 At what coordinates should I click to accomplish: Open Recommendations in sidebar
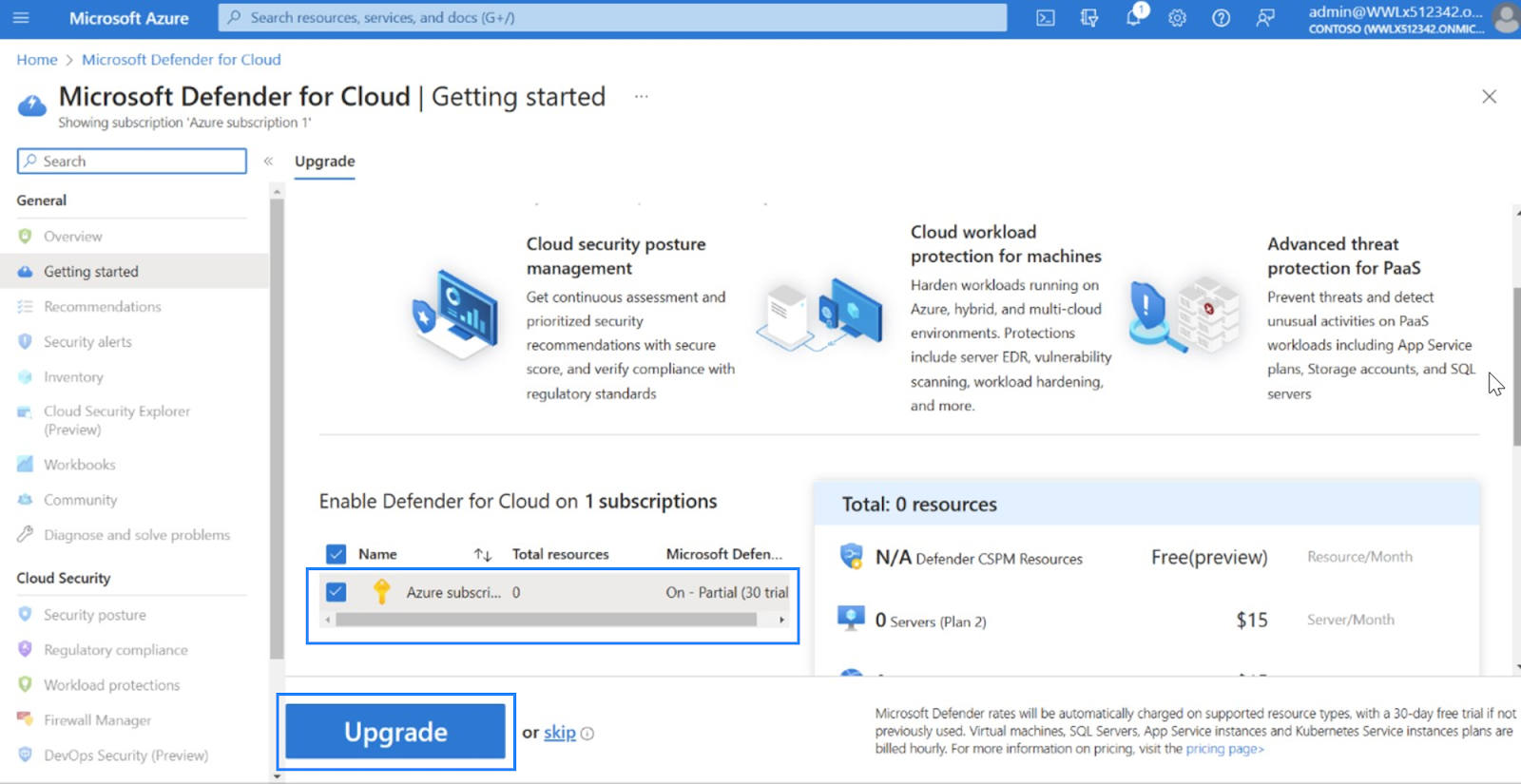(103, 306)
